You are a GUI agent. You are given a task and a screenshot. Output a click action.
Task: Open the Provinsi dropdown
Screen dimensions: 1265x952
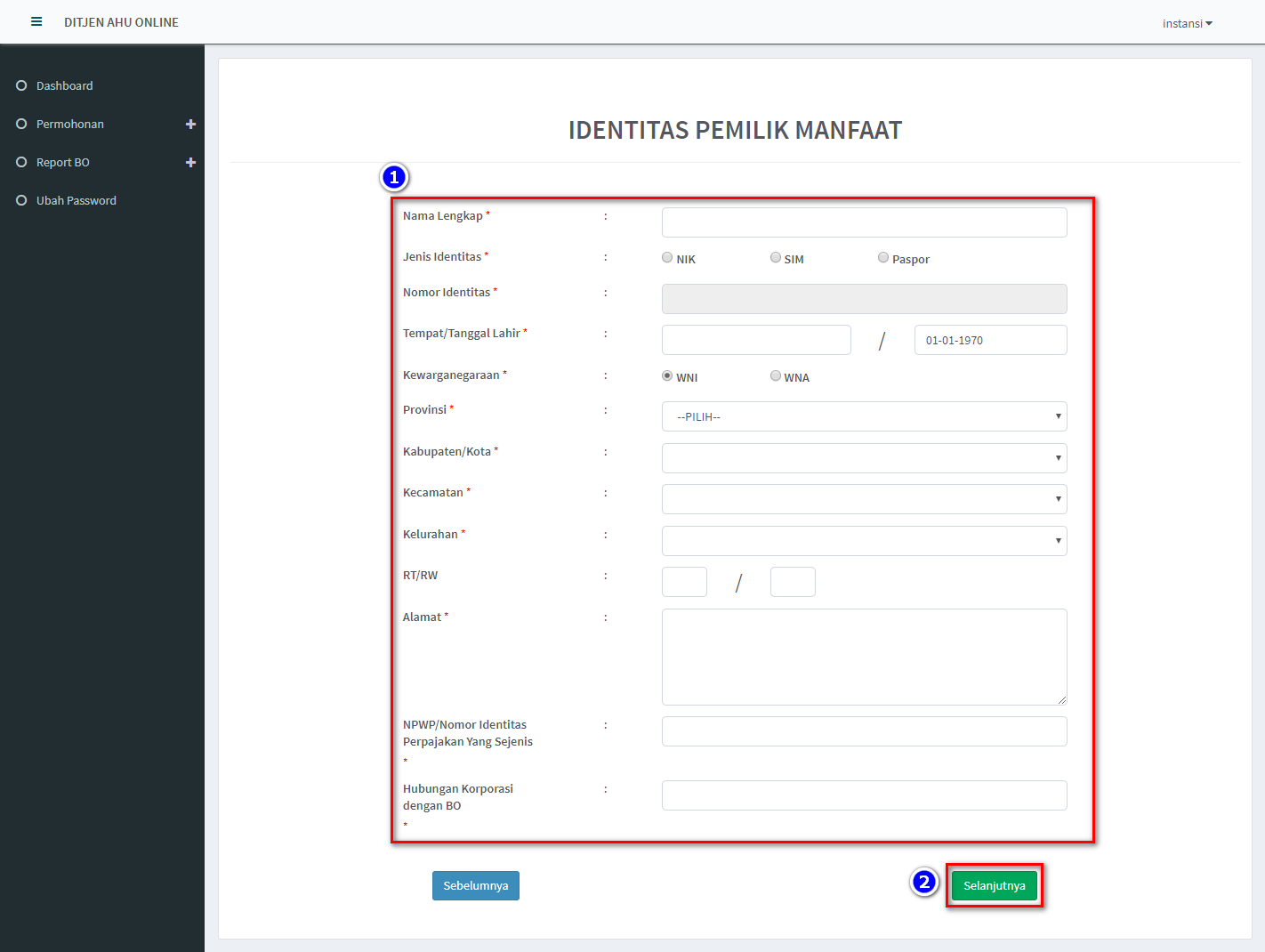tap(864, 416)
